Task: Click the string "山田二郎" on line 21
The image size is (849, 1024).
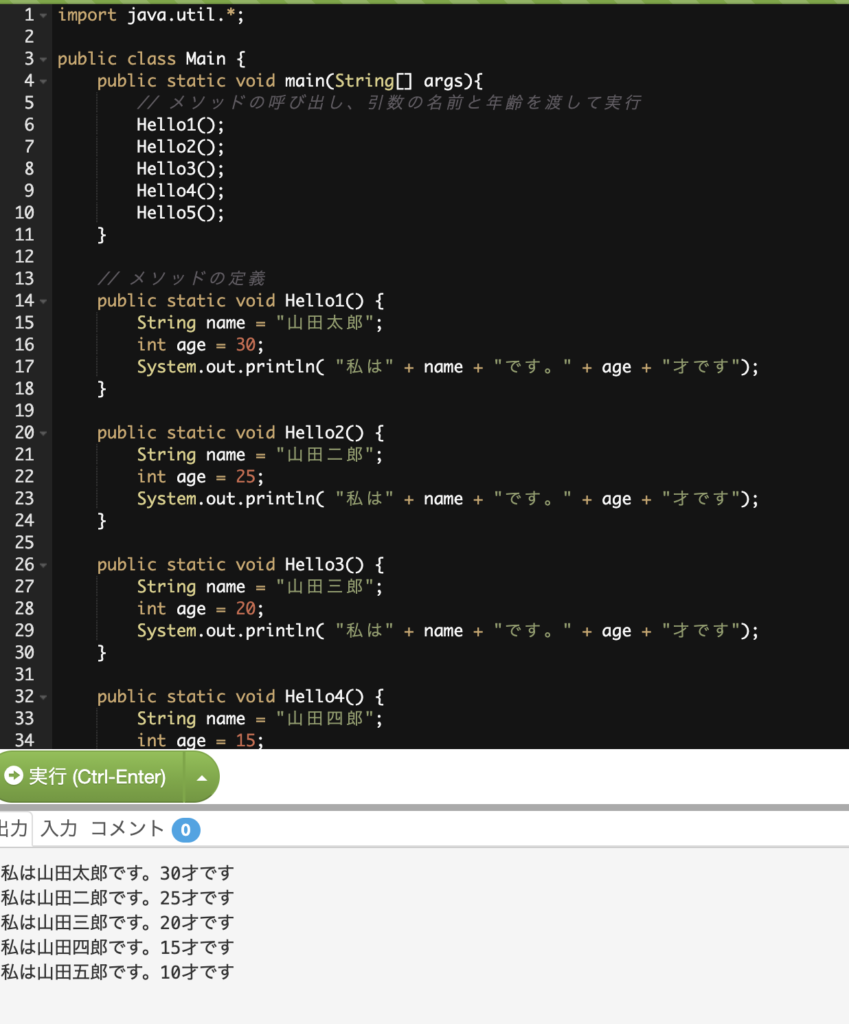Action: pos(325,455)
